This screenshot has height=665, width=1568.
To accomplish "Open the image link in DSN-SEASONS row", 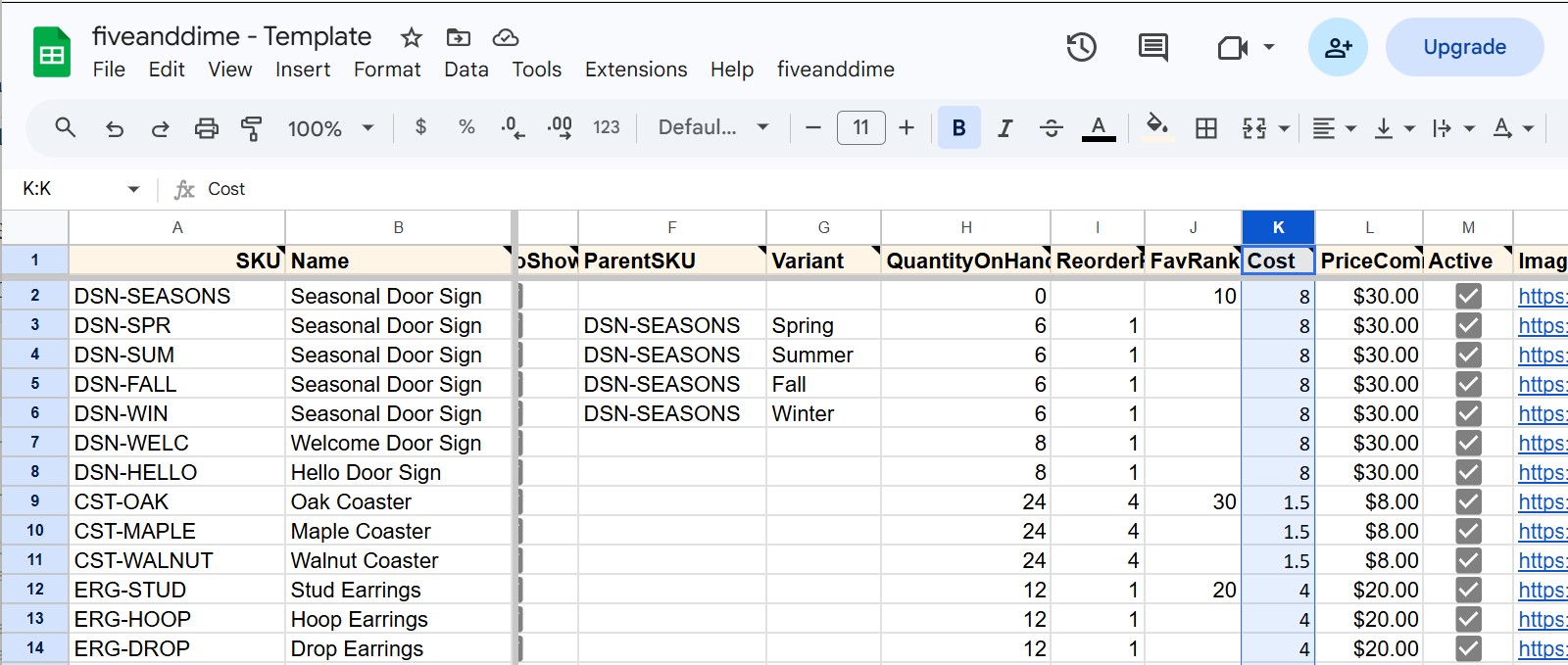I will (x=1543, y=296).
